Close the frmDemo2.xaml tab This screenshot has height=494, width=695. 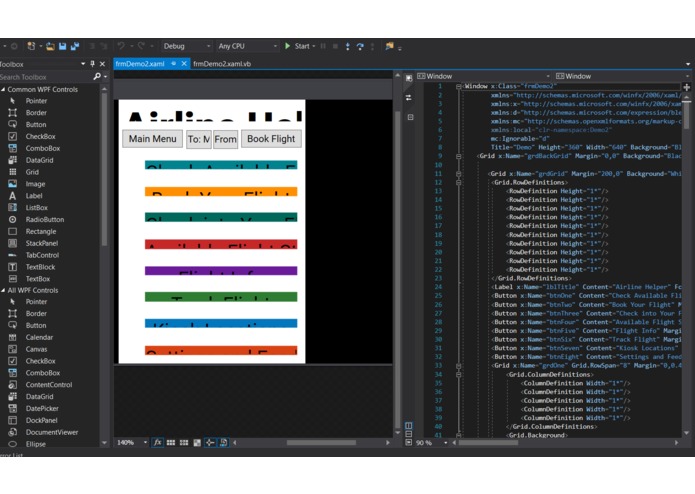pyautogui.click(x=184, y=64)
